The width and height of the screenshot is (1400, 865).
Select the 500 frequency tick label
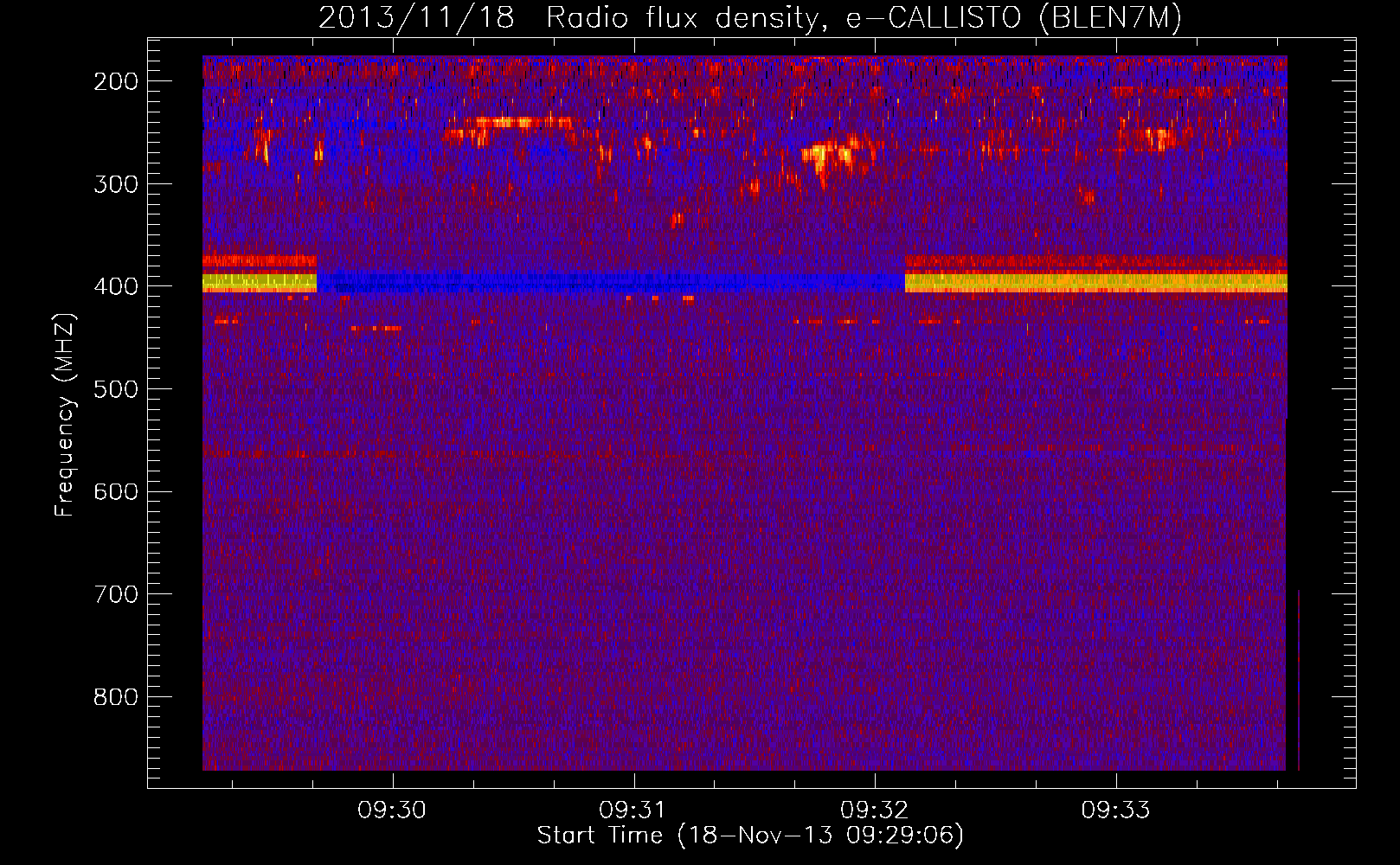[x=116, y=389]
